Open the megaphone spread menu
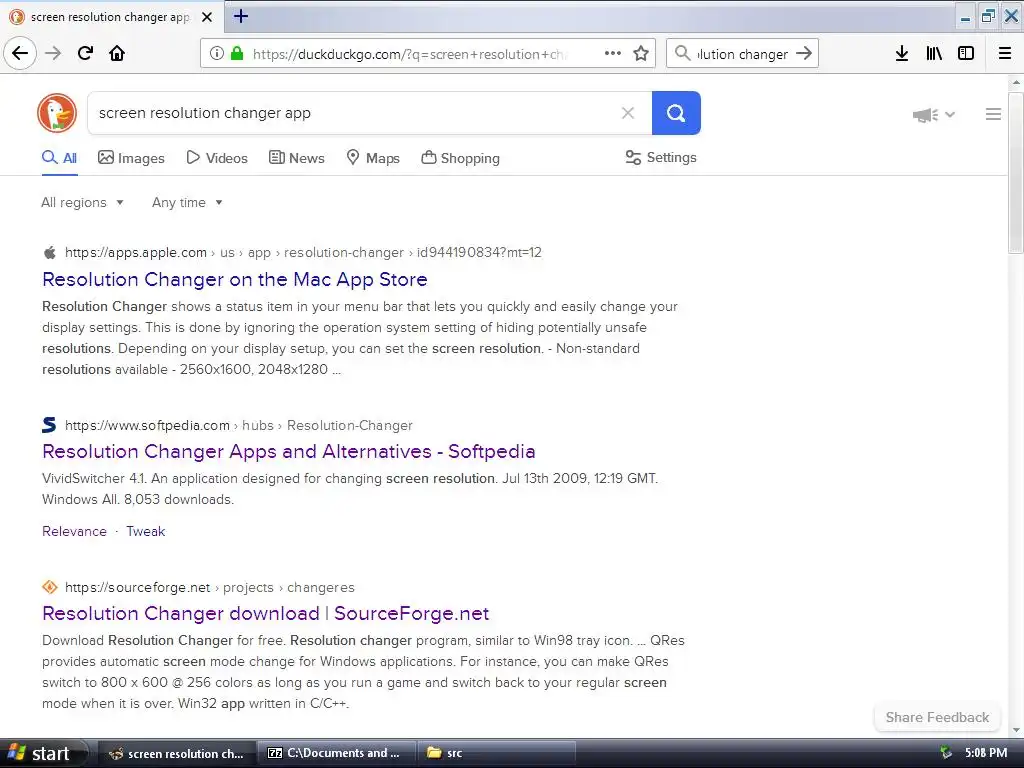The width and height of the screenshot is (1024, 768). [x=934, y=115]
